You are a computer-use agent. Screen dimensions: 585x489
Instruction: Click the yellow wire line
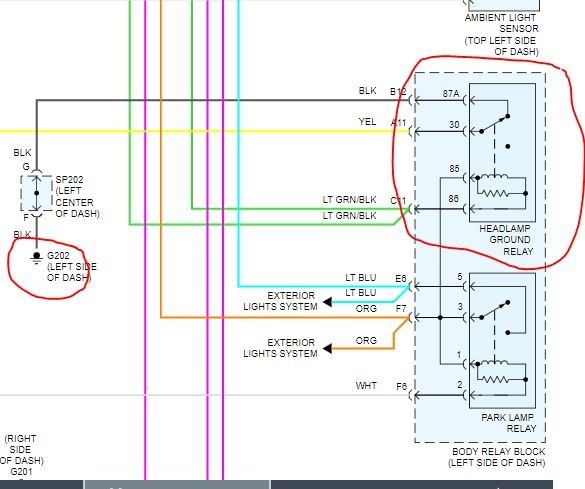tap(204, 131)
